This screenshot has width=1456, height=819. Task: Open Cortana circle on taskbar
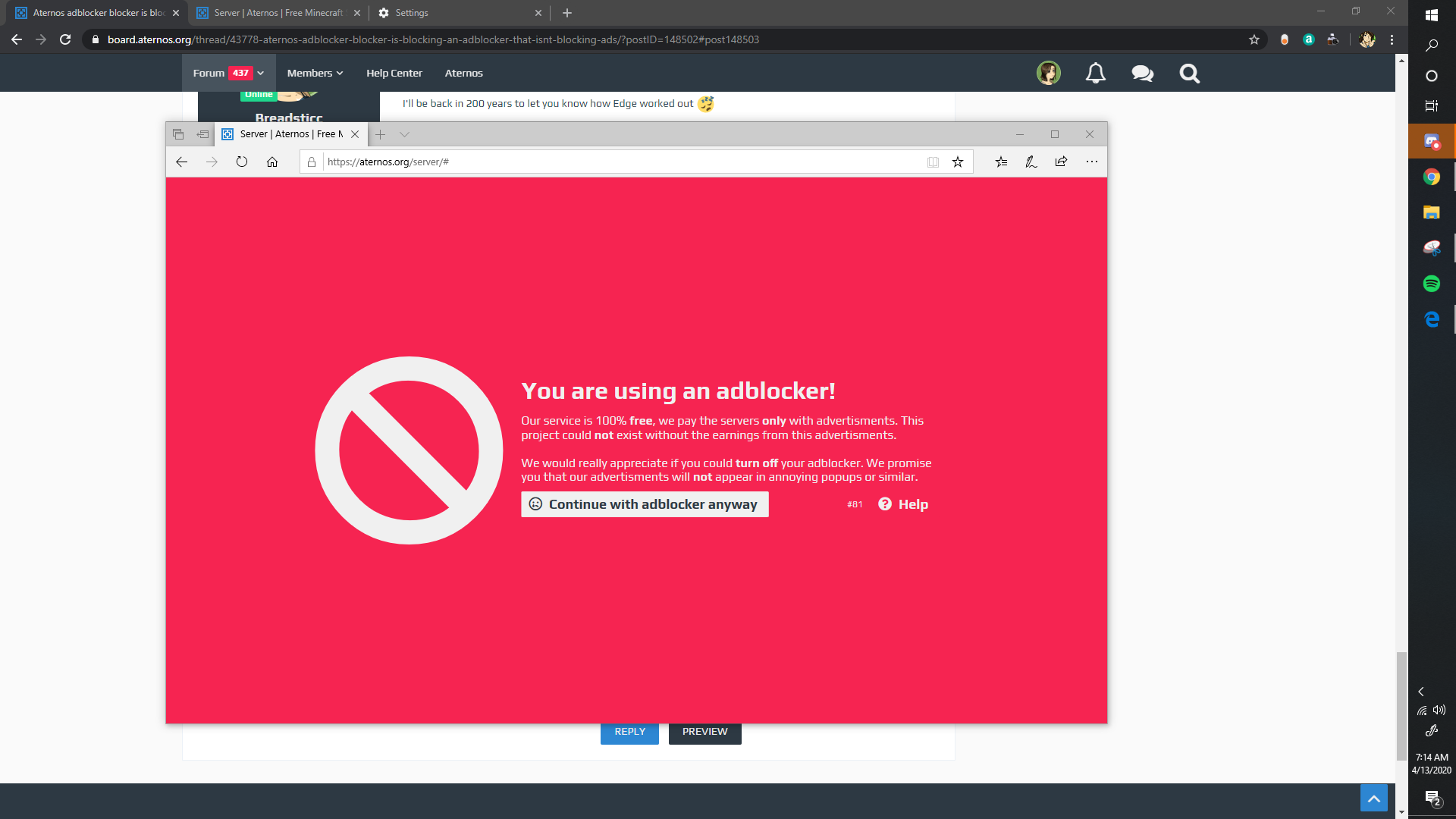(x=1432, y=76)
